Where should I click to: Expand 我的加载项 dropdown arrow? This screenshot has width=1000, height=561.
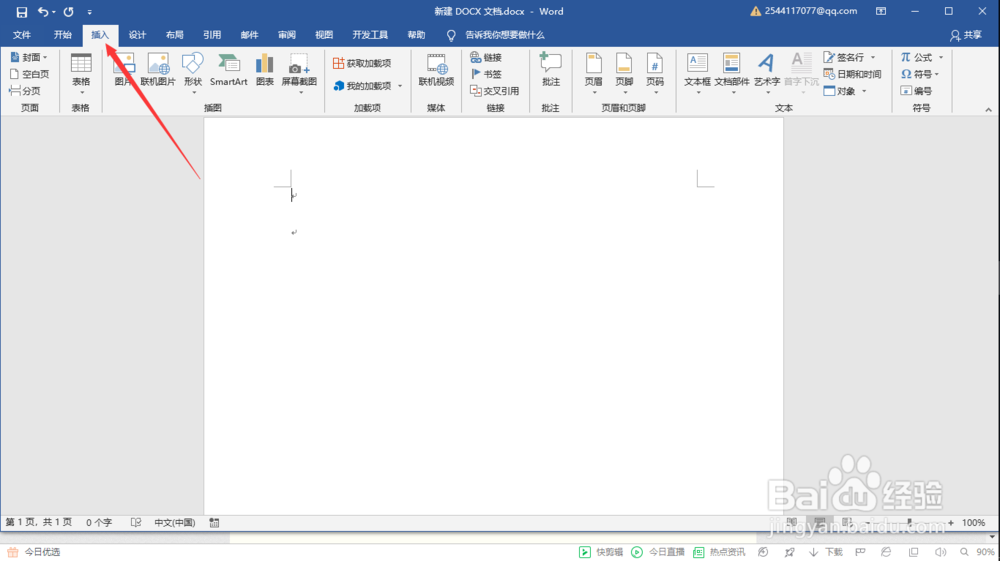400,86
